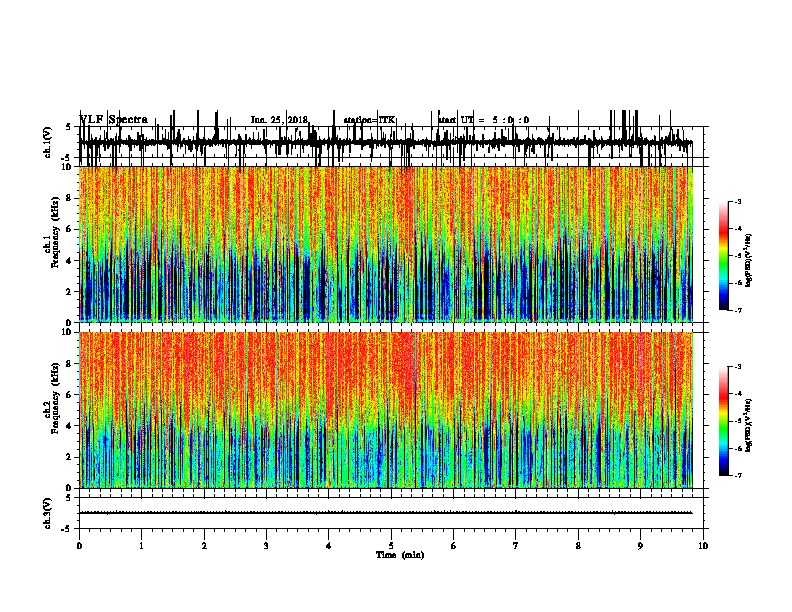Click the time axis tick label "8"
The width and height of the screenshot is (792, 612).
pos(578,546)
